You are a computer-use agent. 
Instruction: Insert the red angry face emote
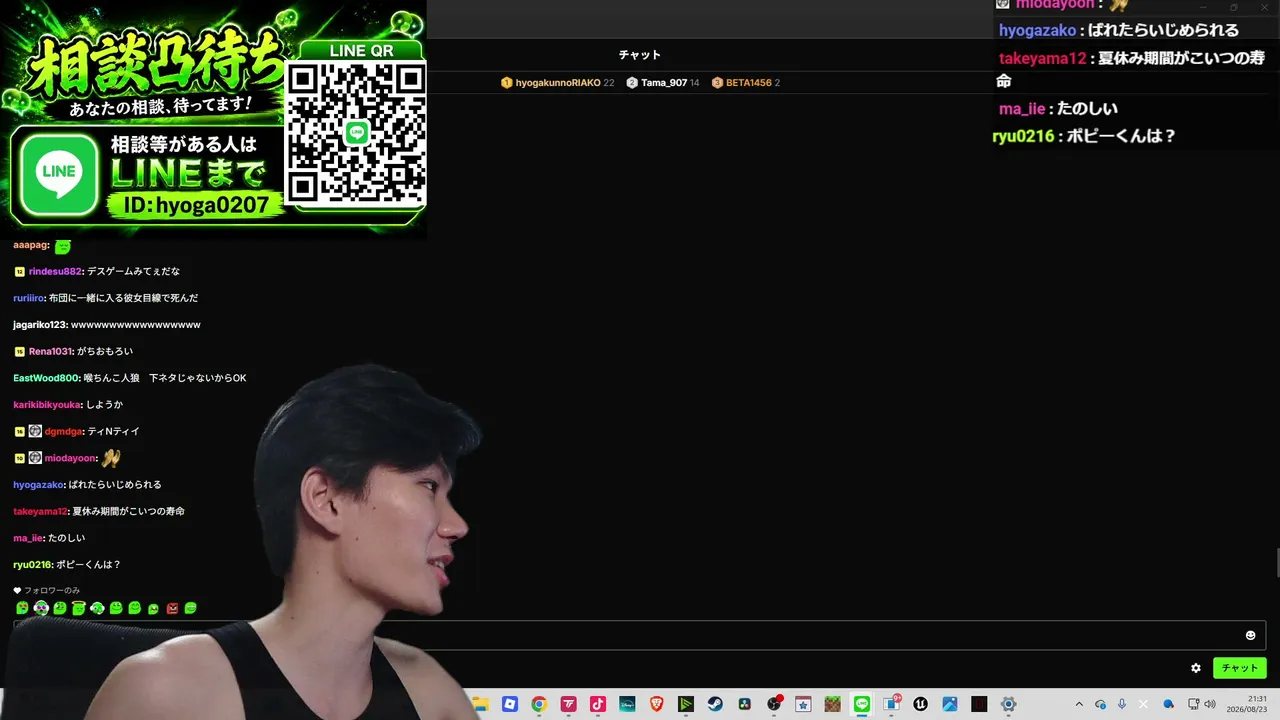[172, 608]
